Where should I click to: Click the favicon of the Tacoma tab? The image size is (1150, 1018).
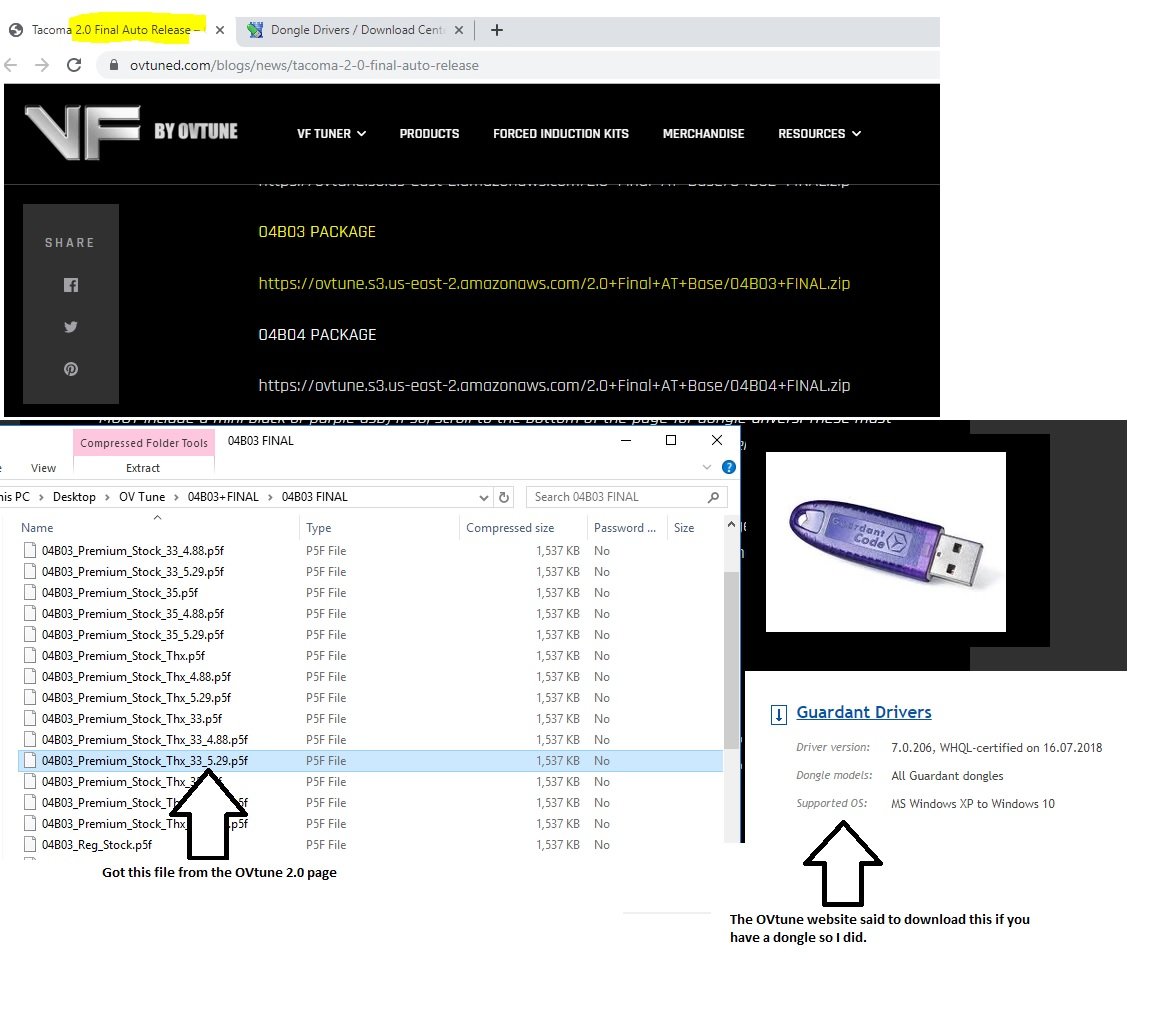coord(16,30)
